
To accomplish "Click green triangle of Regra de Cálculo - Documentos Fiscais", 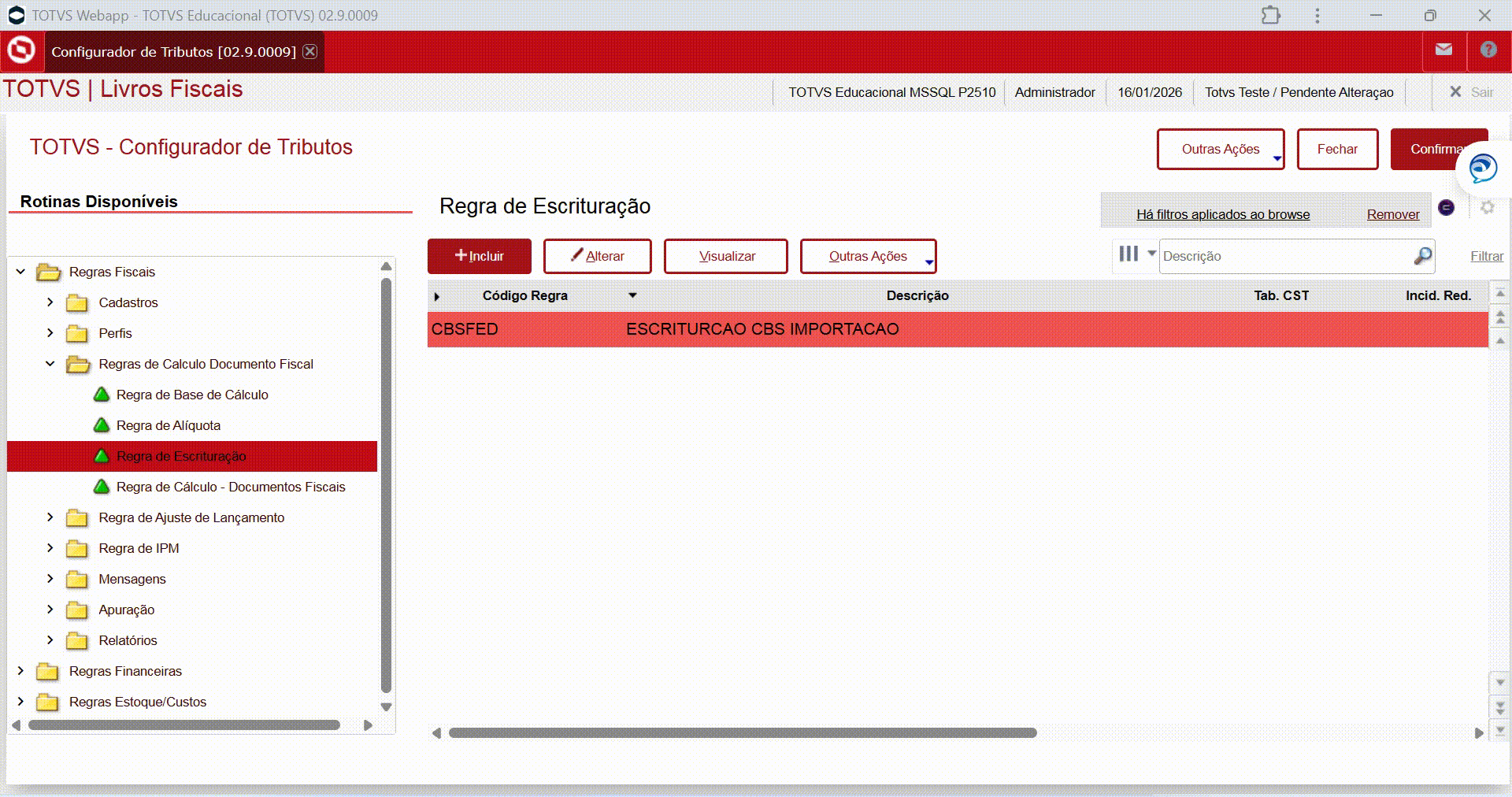I will pos(102,487).
